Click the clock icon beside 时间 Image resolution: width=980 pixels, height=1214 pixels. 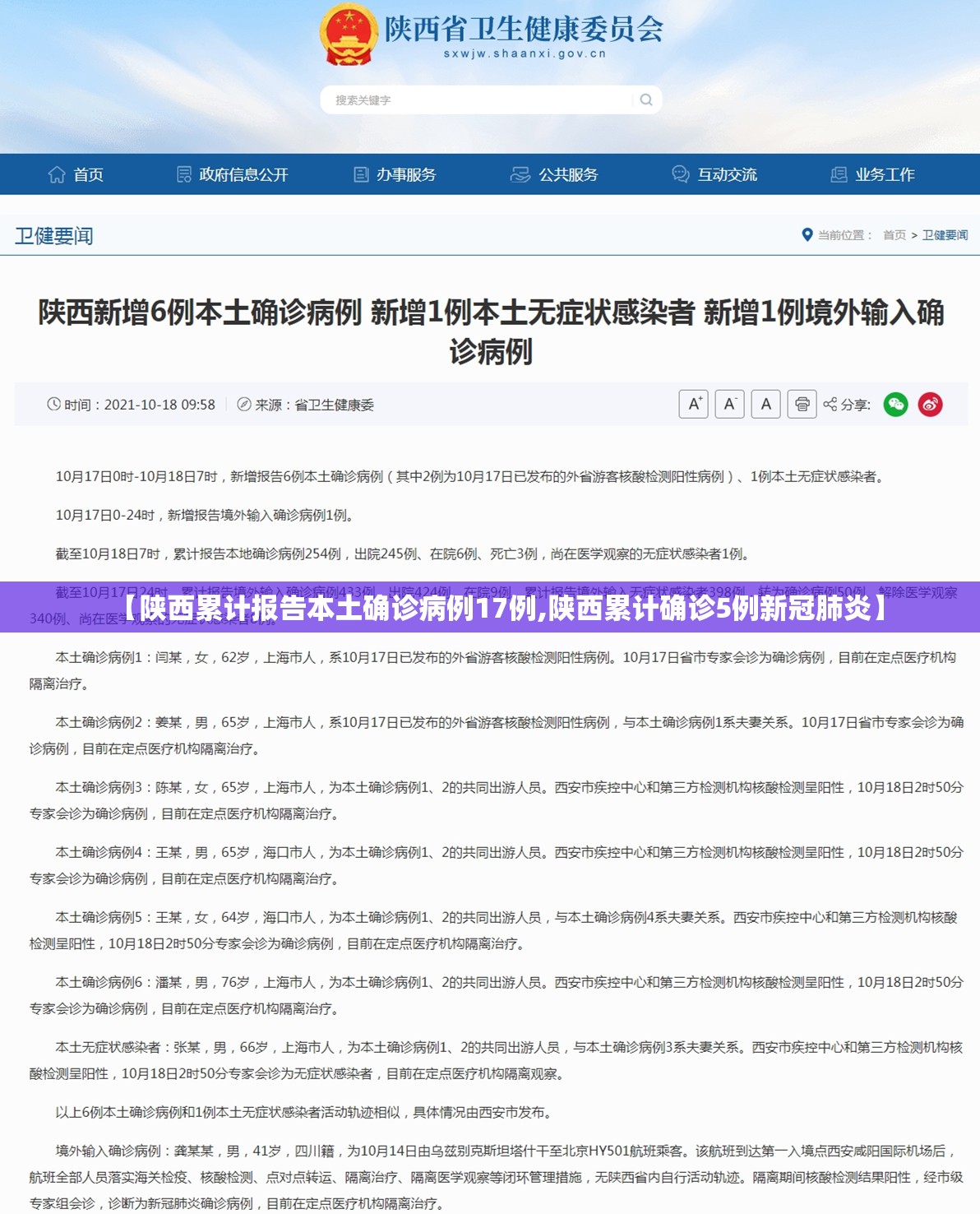pos(54,404)
